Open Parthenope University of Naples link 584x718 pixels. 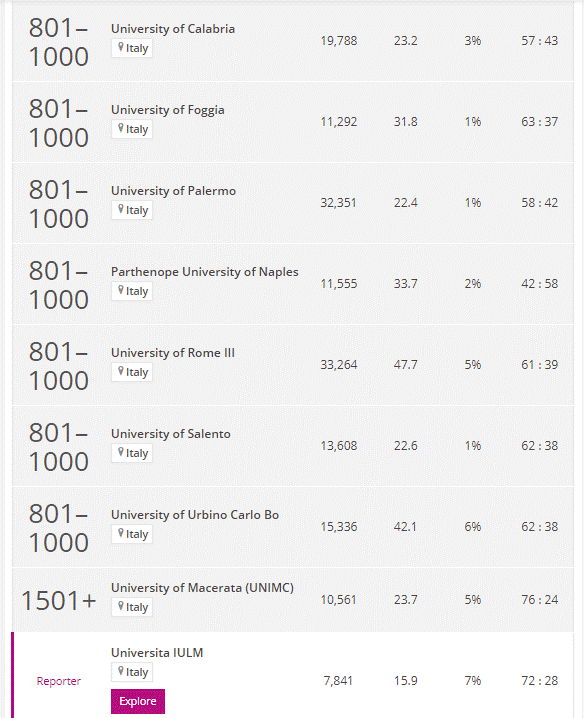tap(204, 272)
